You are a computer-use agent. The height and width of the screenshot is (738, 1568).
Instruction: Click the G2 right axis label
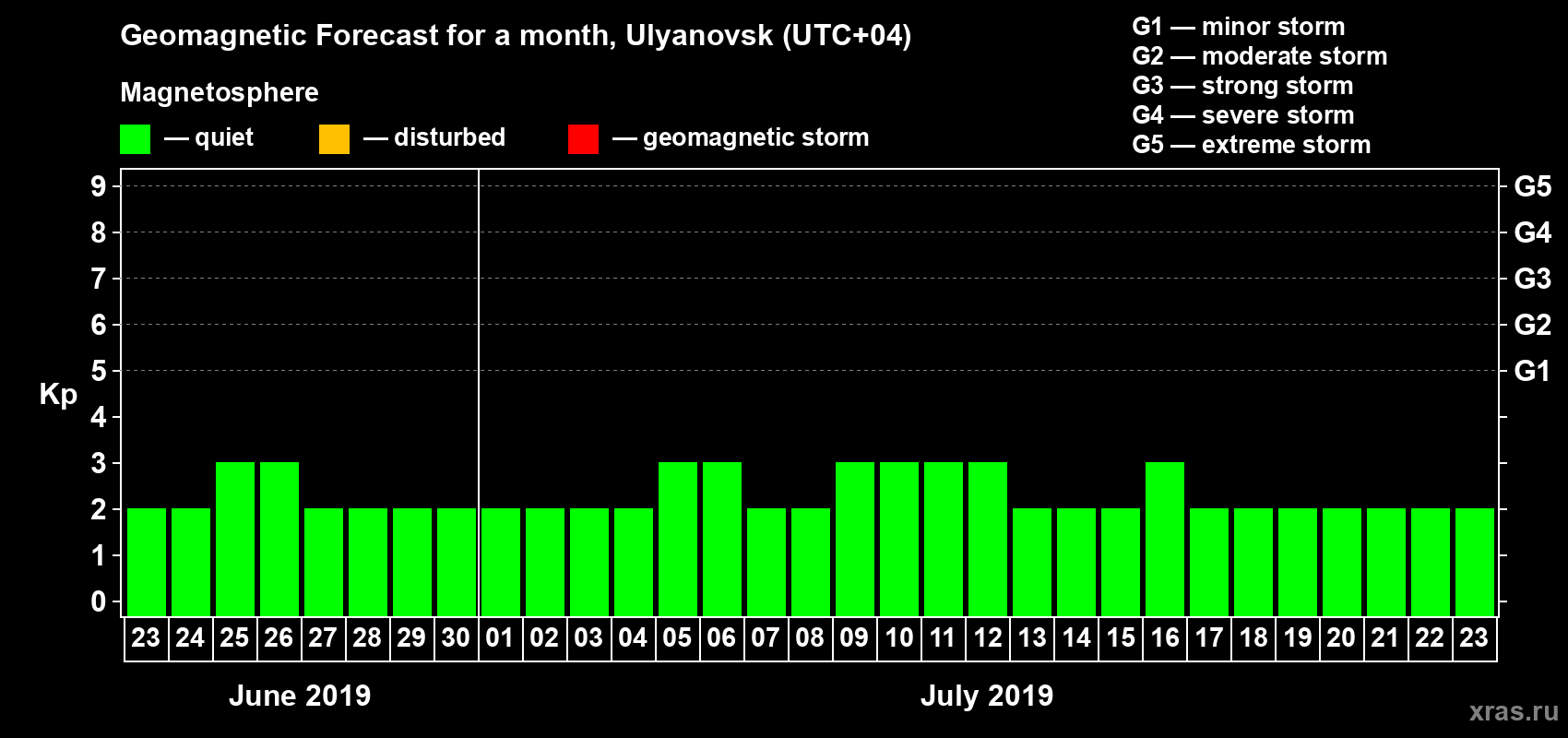1533,325
